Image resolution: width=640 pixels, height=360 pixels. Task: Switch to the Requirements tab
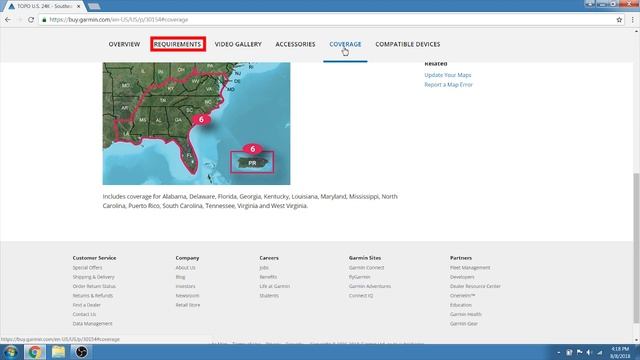(178, 44)
